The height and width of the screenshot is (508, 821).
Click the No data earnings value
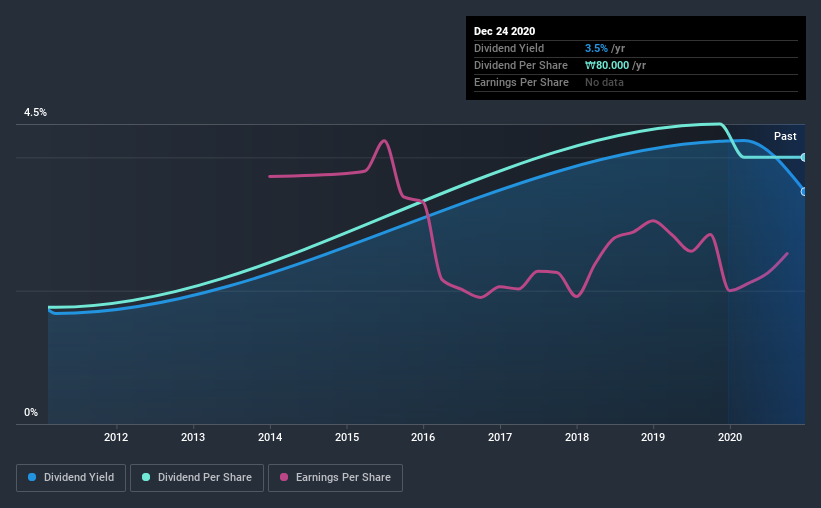coord(604,82)
